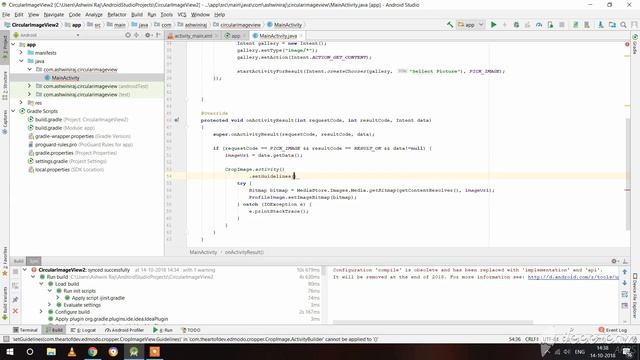The width and height of the screenshot is (640, 360).
Task: Click the Attach debugger to process icon
Action: point(550,25)
